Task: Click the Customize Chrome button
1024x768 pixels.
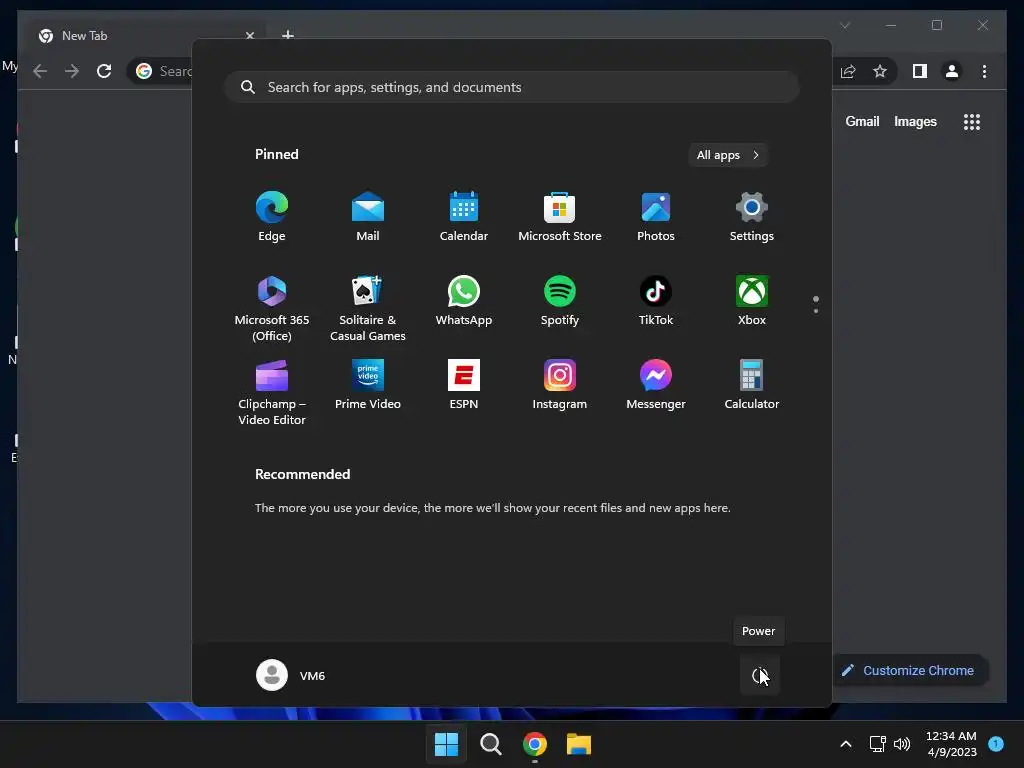Action: (909, 671)
